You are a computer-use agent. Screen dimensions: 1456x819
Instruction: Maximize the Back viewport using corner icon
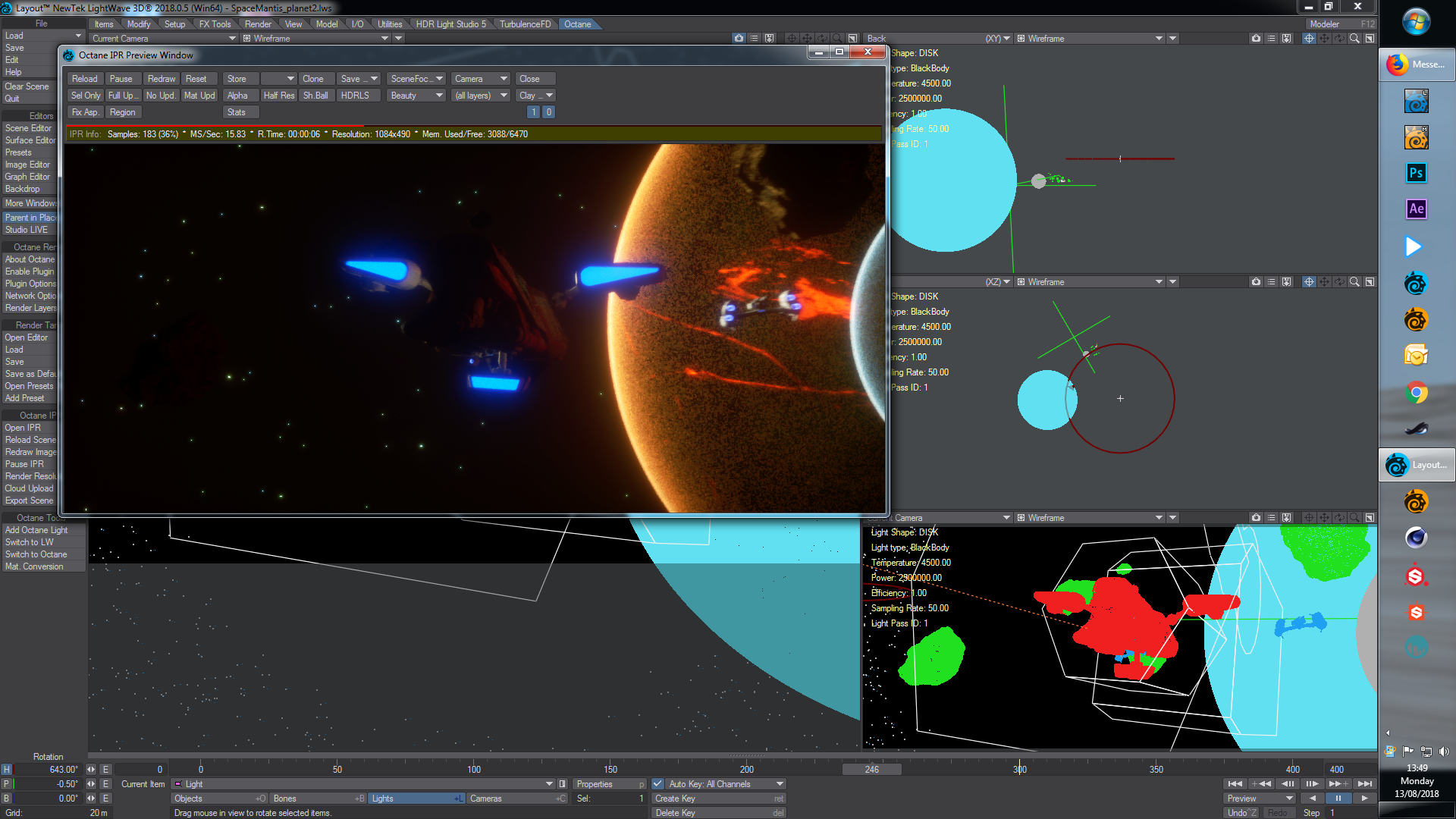tap(1370, 38)
